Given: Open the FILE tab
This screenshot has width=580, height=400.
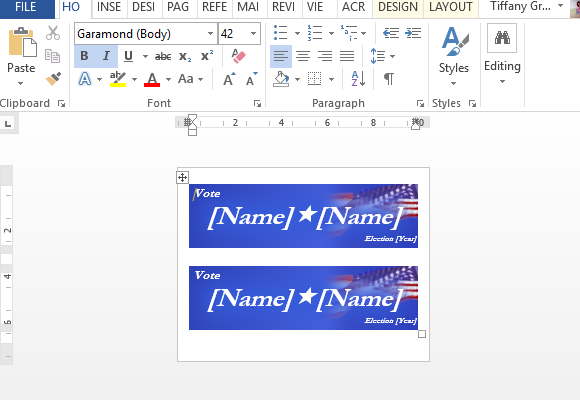Looking at the screenshot, I should (x=26, y=7).
